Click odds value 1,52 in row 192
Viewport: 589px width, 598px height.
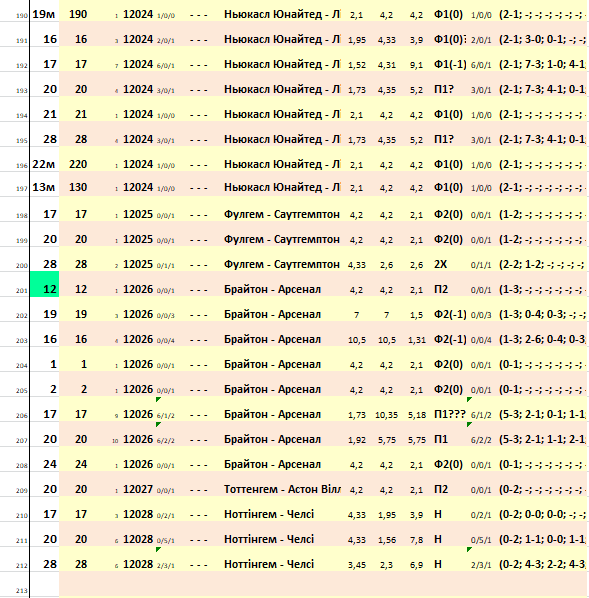(x=357, y=65)
